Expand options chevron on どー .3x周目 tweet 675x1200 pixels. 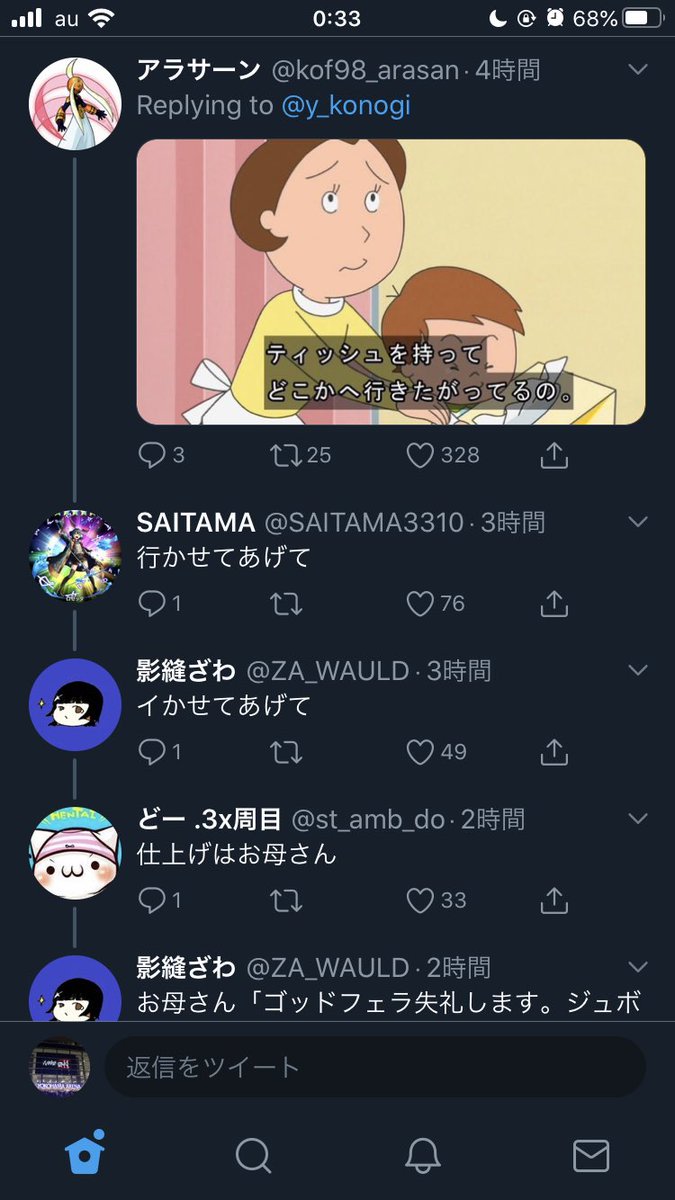pos(637,819)
